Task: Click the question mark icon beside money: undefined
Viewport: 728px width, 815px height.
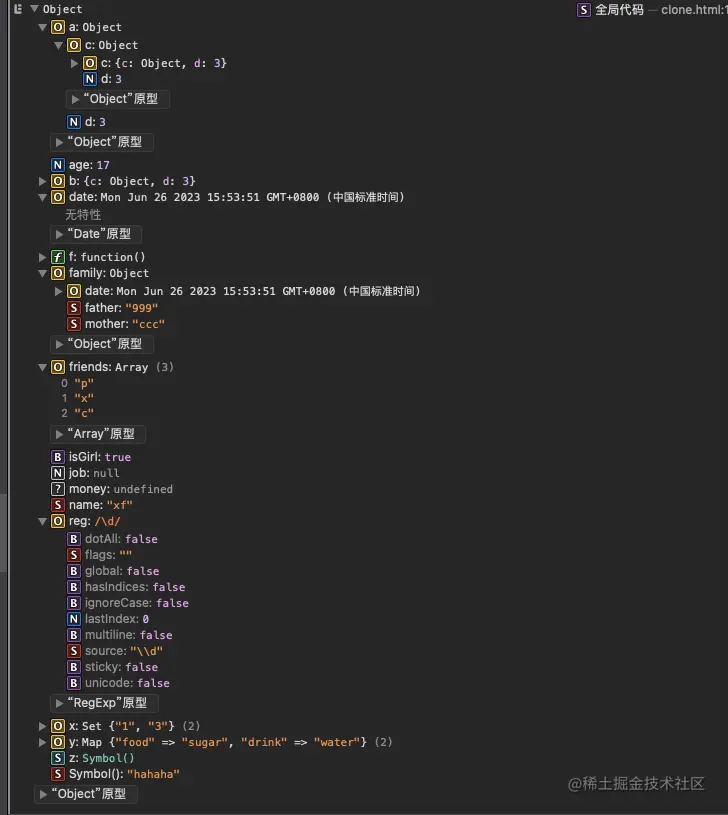Action: (58, 489)
